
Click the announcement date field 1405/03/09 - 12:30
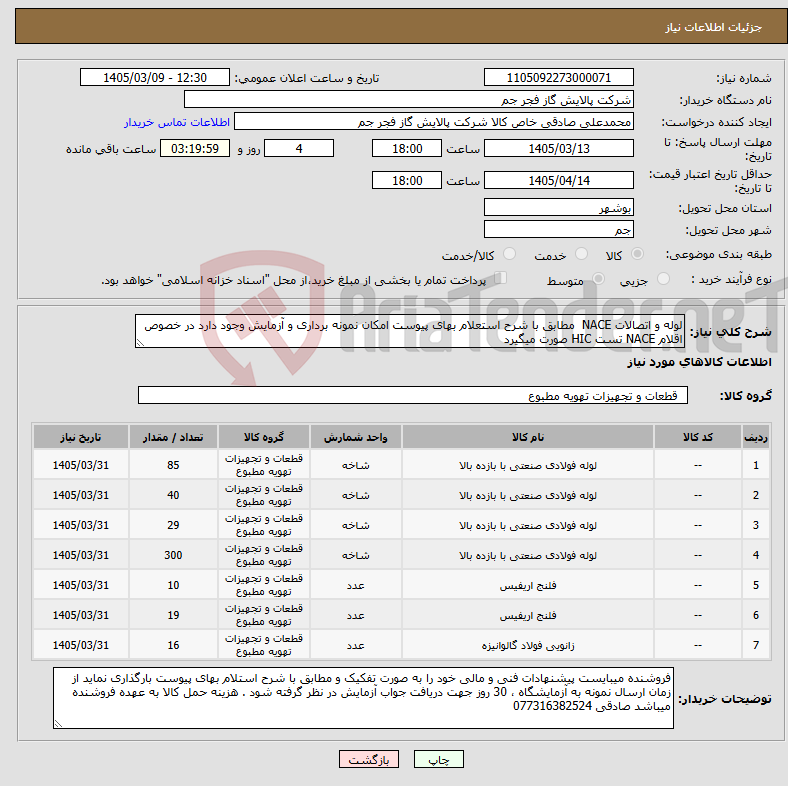[x=155, y=77]
